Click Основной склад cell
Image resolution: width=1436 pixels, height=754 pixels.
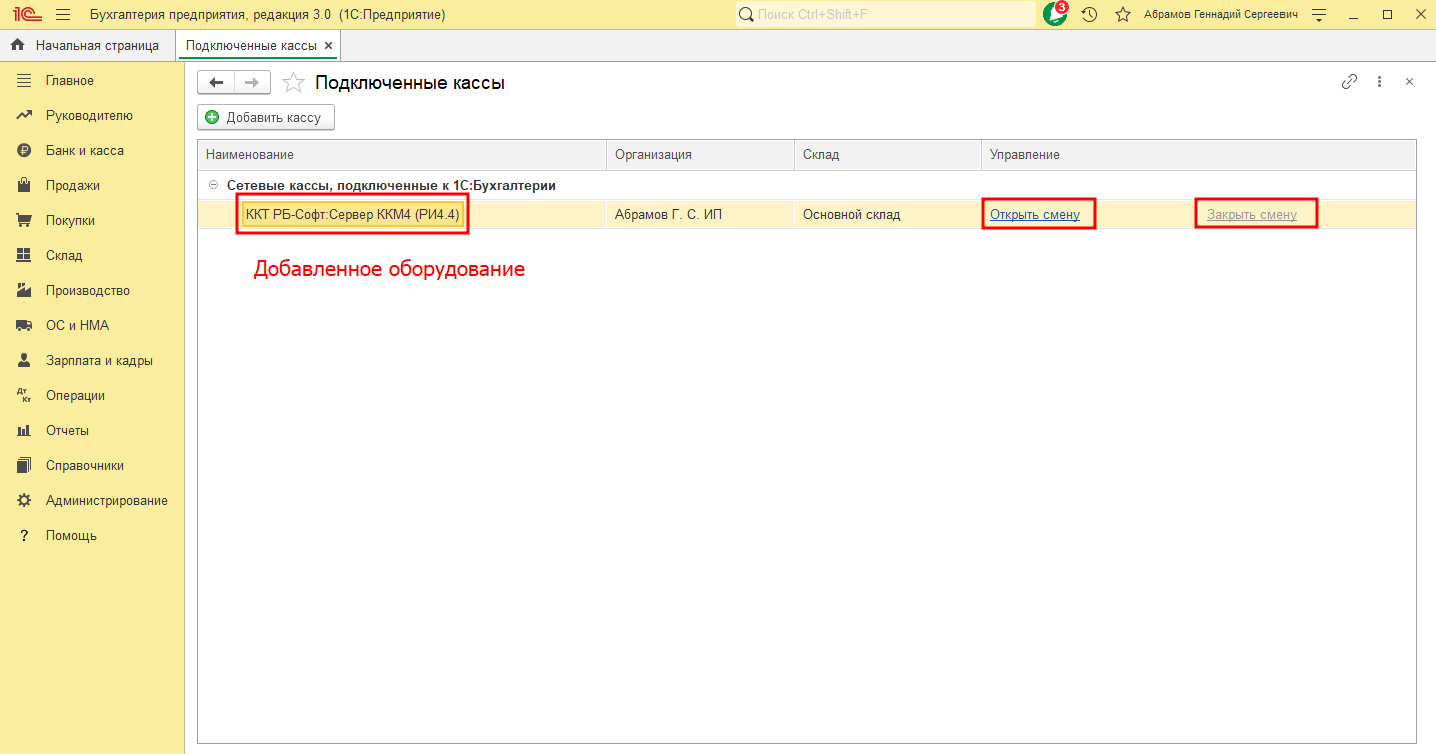pyautogui.click(x=888, y=214)
